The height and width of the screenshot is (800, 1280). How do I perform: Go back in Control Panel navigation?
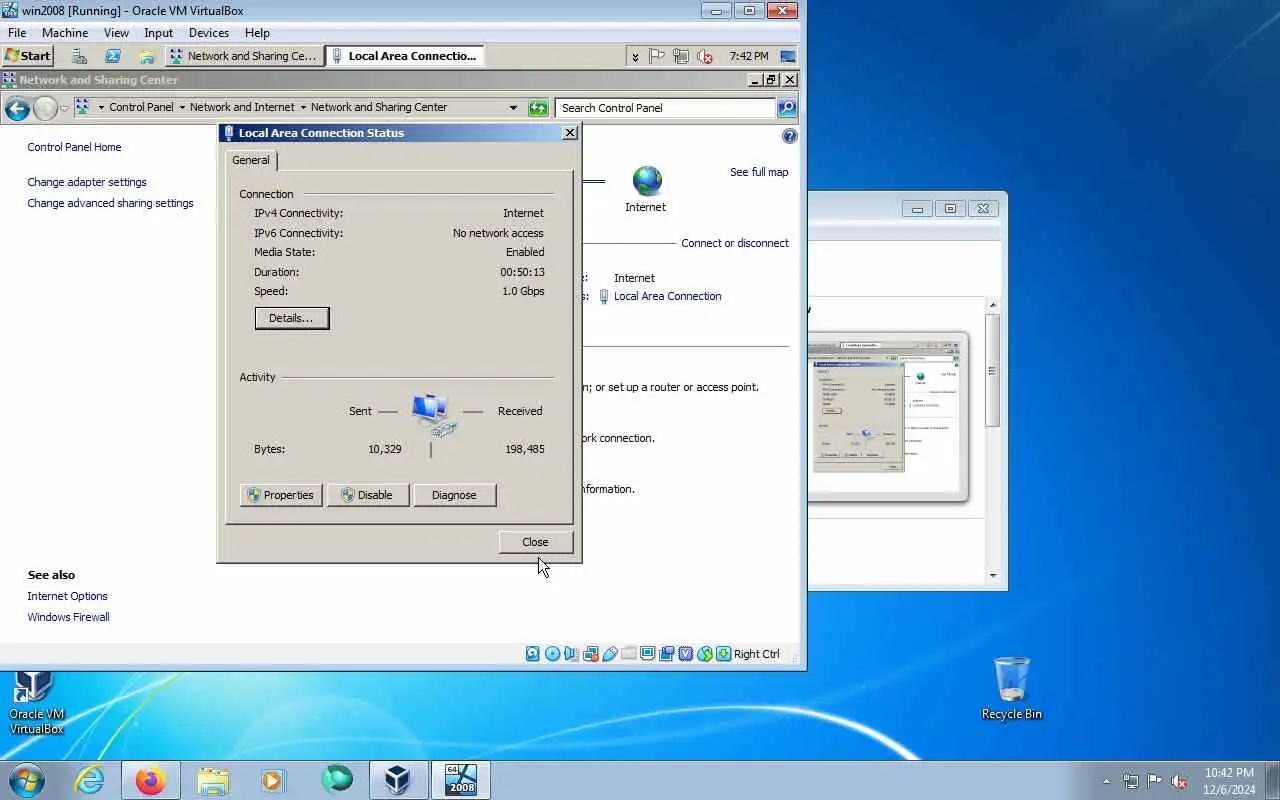tap(17, 108)
